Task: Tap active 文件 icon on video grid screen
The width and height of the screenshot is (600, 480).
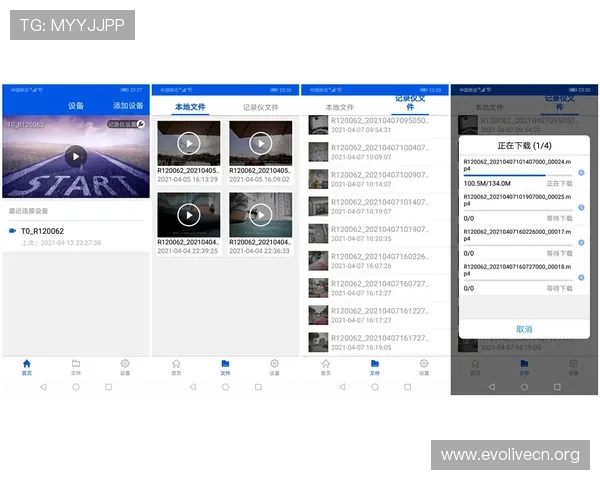Action: tap(225, 367)
